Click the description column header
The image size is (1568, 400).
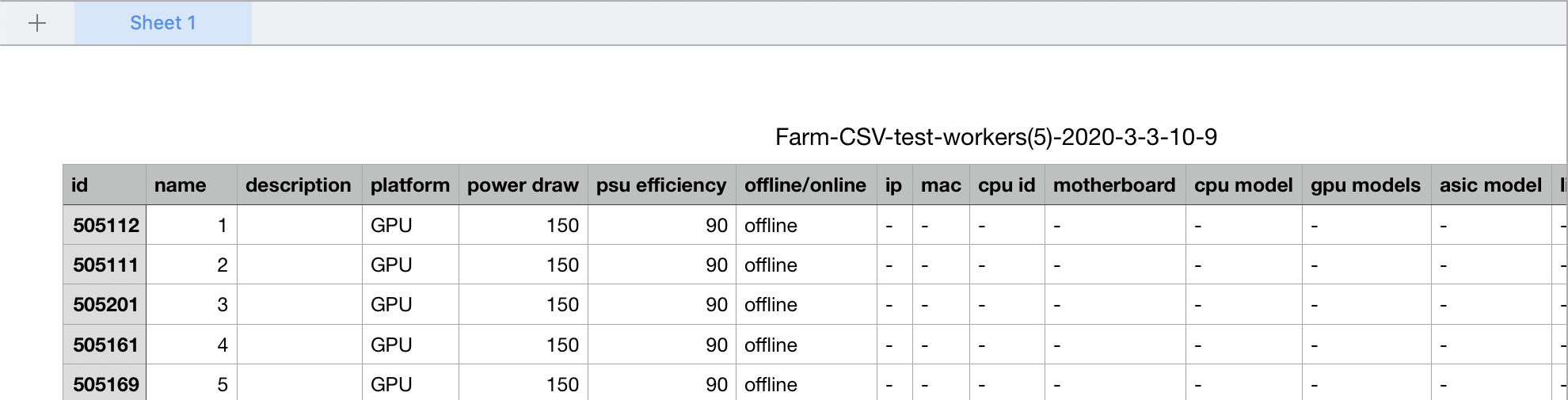pyautogui.click(x=299, y=185)
